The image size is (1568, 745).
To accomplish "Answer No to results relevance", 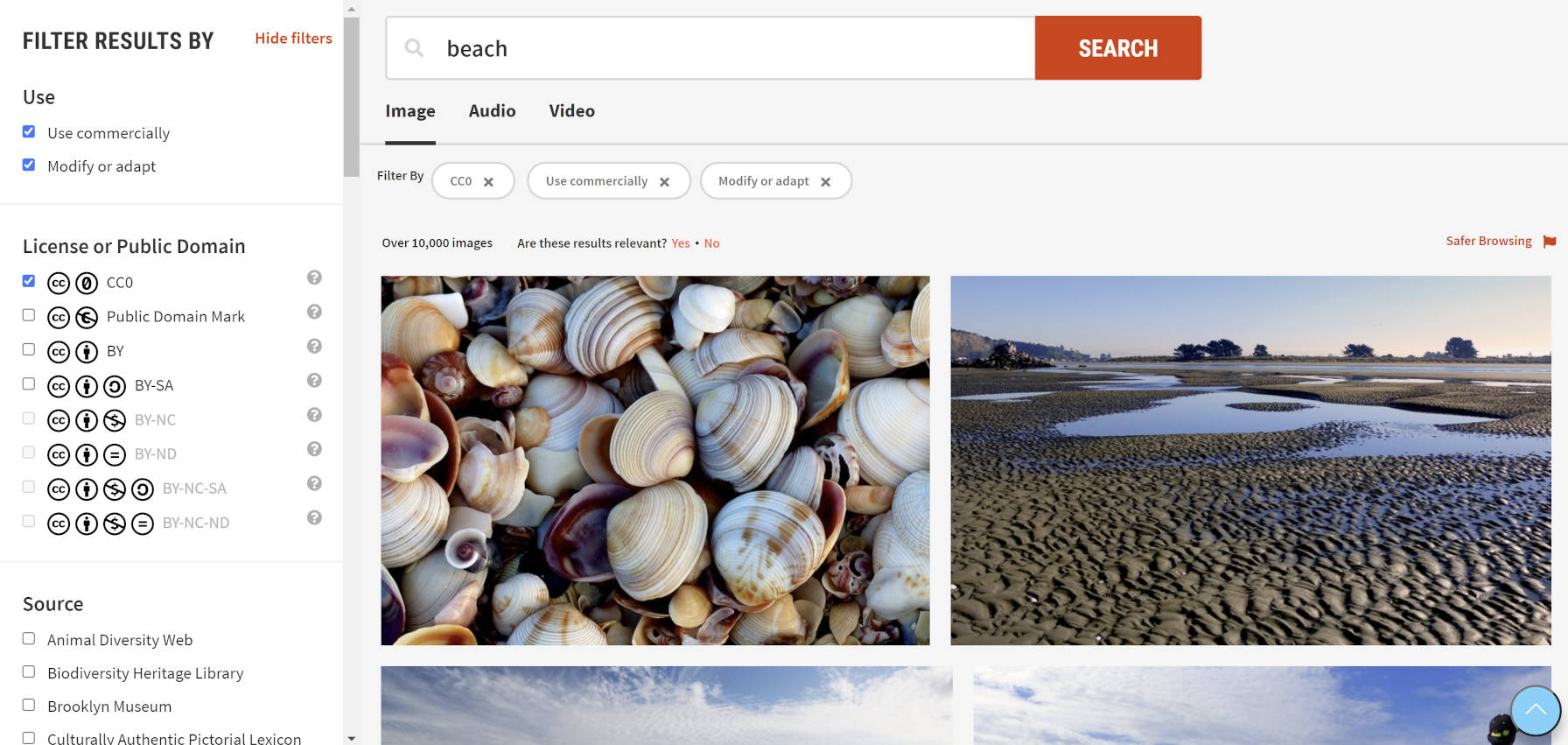I will click(x=711, y=243).
